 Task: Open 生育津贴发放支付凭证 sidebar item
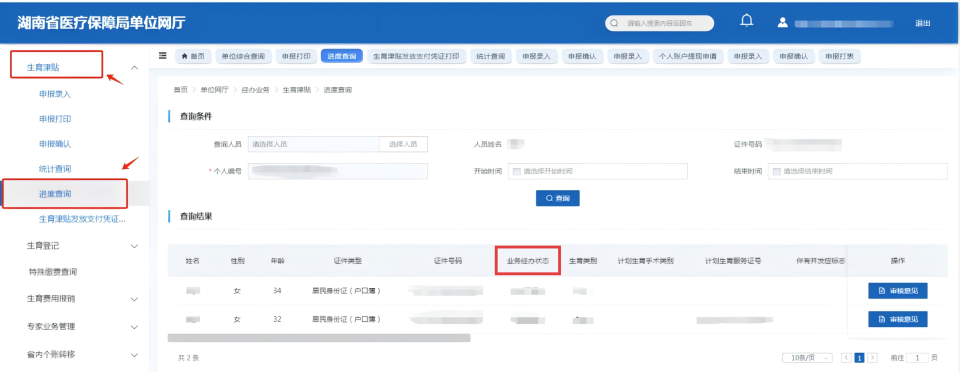[x=82, y=219]
